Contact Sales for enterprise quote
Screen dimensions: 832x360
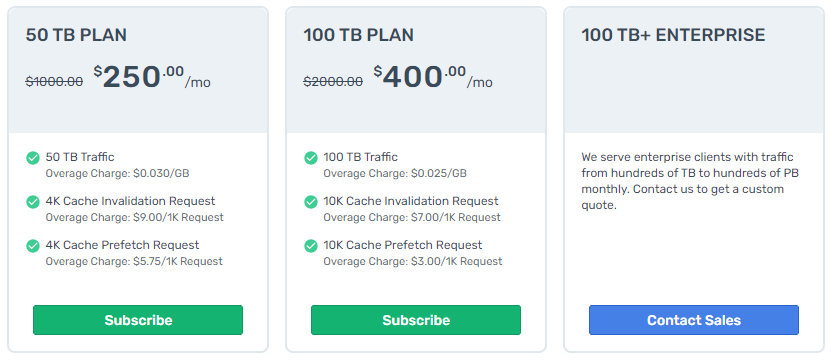click(694, 320)
